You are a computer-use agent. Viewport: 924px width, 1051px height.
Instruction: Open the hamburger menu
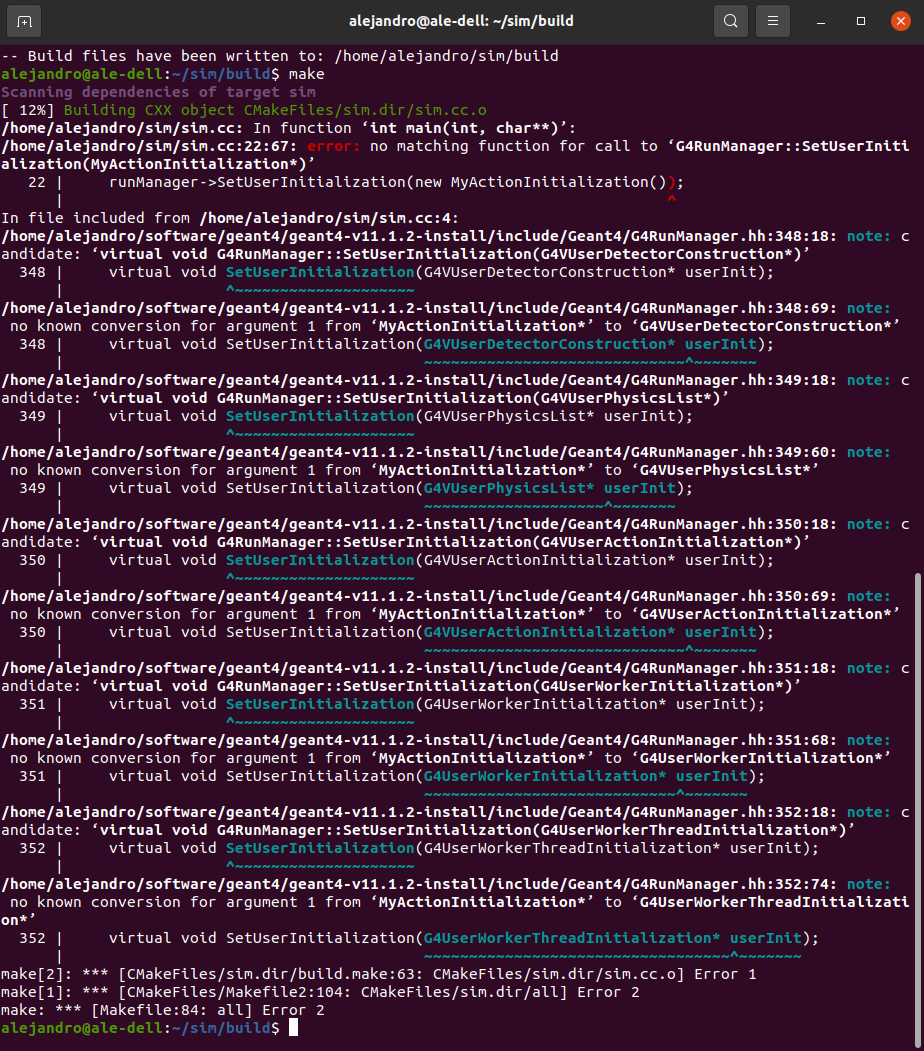773,21
